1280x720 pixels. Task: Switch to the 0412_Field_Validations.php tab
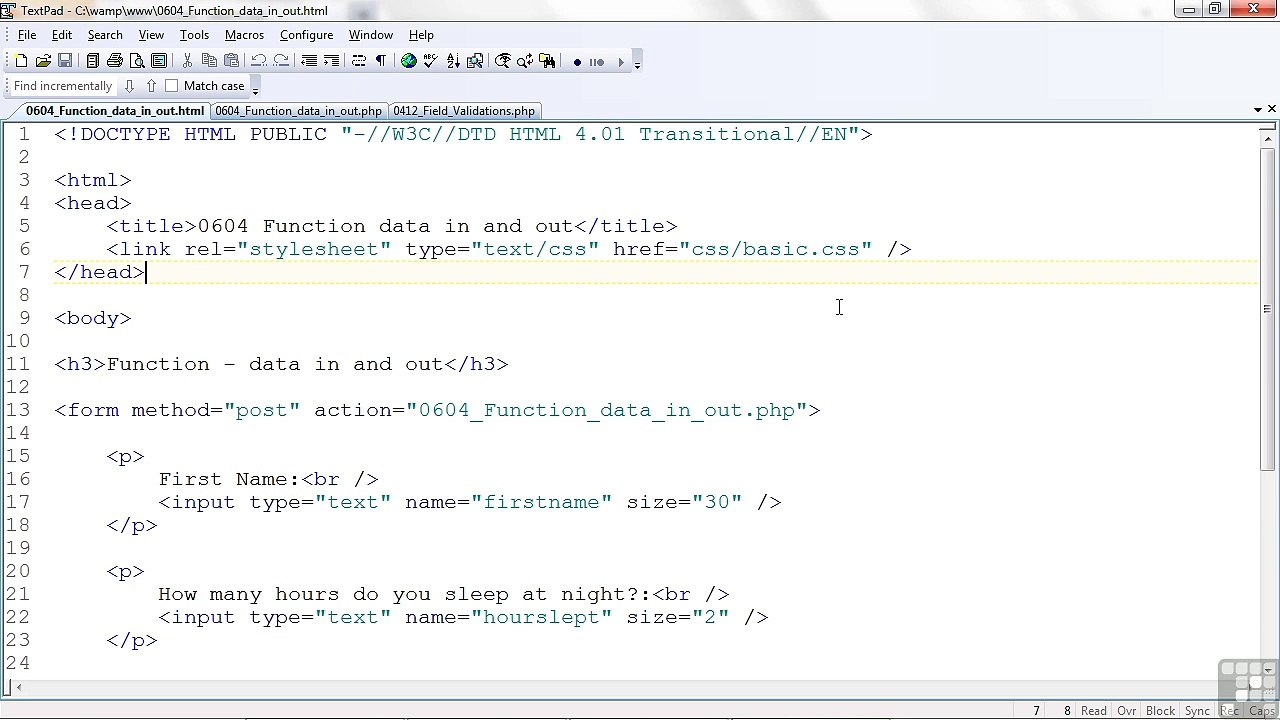464,111
